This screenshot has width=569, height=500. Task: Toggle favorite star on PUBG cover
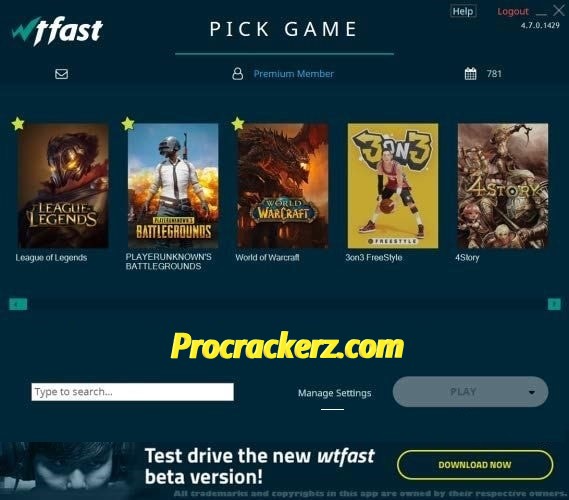(128, 124)
